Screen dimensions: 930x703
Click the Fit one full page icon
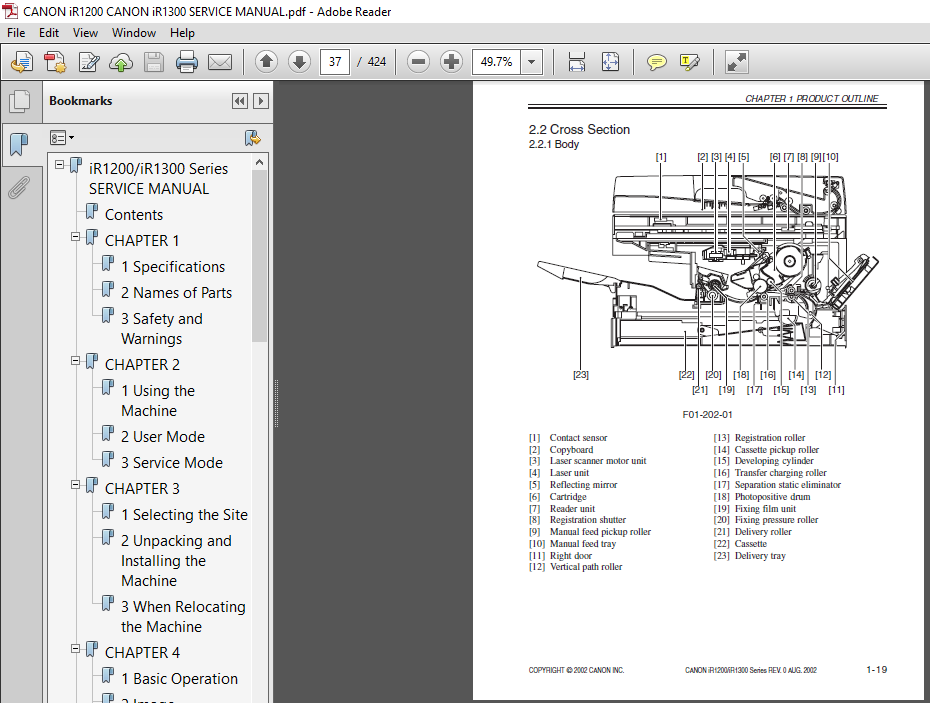pyautogui.click(x=610, y=62)
